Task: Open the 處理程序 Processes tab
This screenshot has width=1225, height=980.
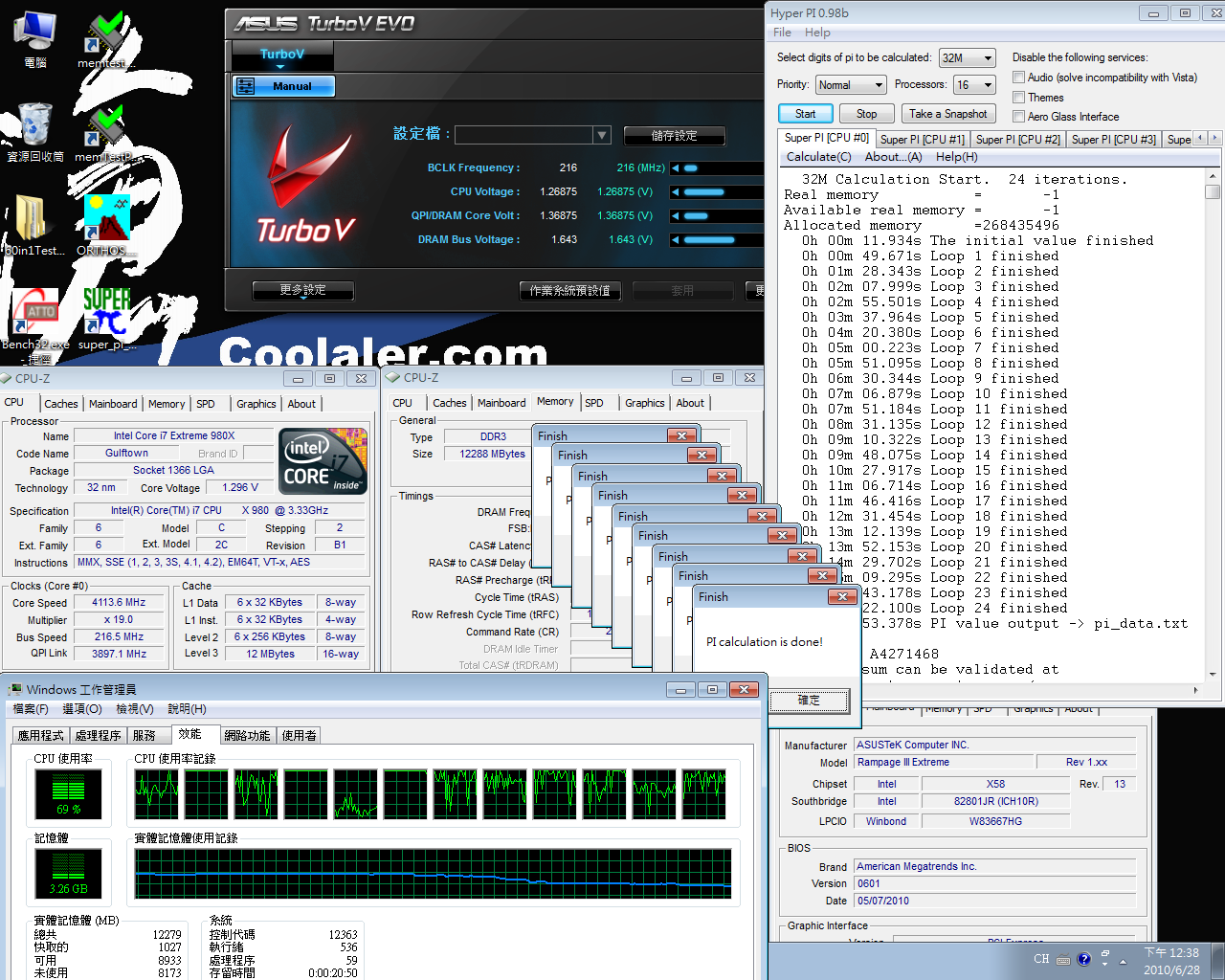Action: [x=98, y=736]
